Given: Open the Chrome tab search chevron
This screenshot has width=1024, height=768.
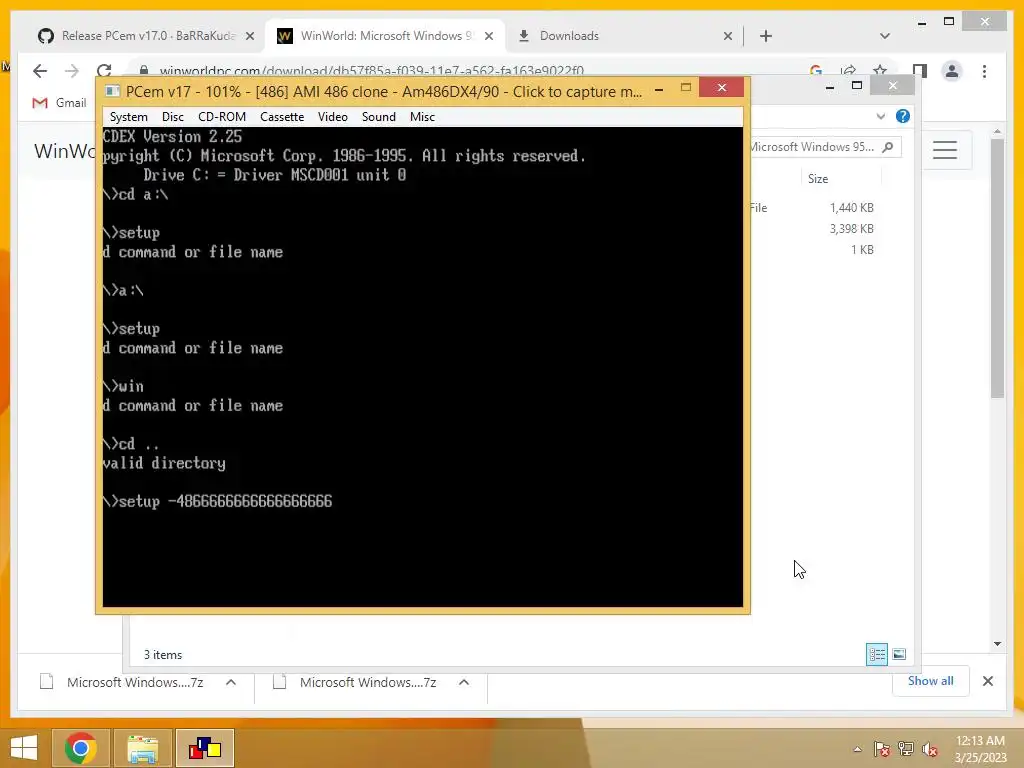Looking at the screenshot, I should tap(884, 36).
